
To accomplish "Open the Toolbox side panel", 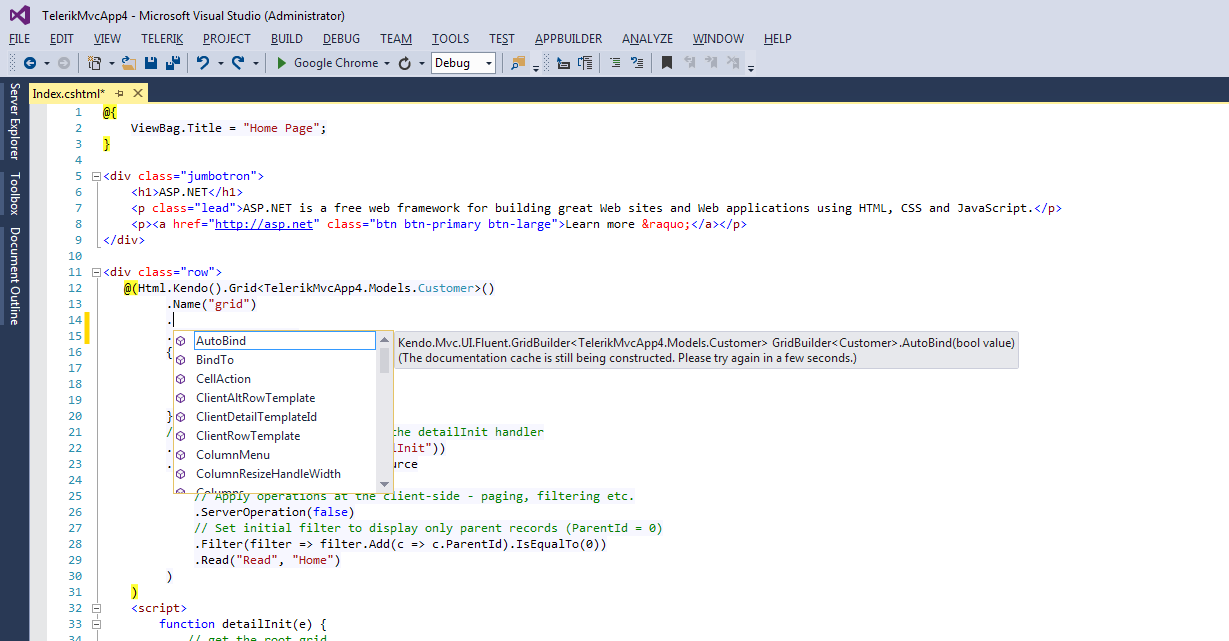I will (x=14, y=194).
